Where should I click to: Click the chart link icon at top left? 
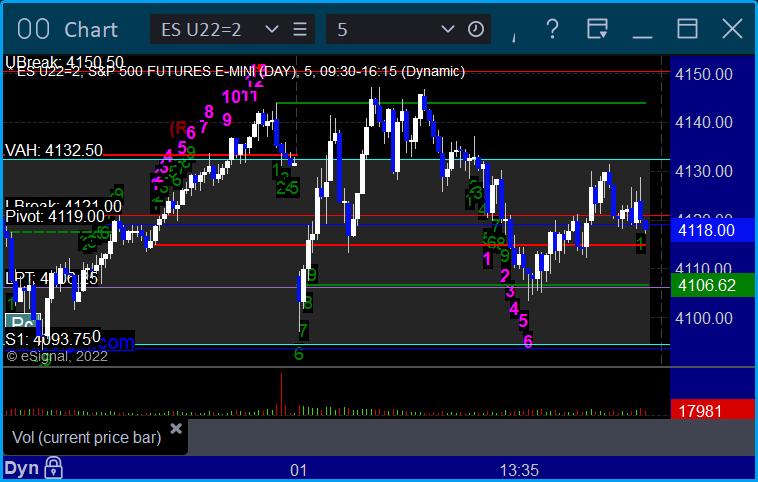pos(33,29)
